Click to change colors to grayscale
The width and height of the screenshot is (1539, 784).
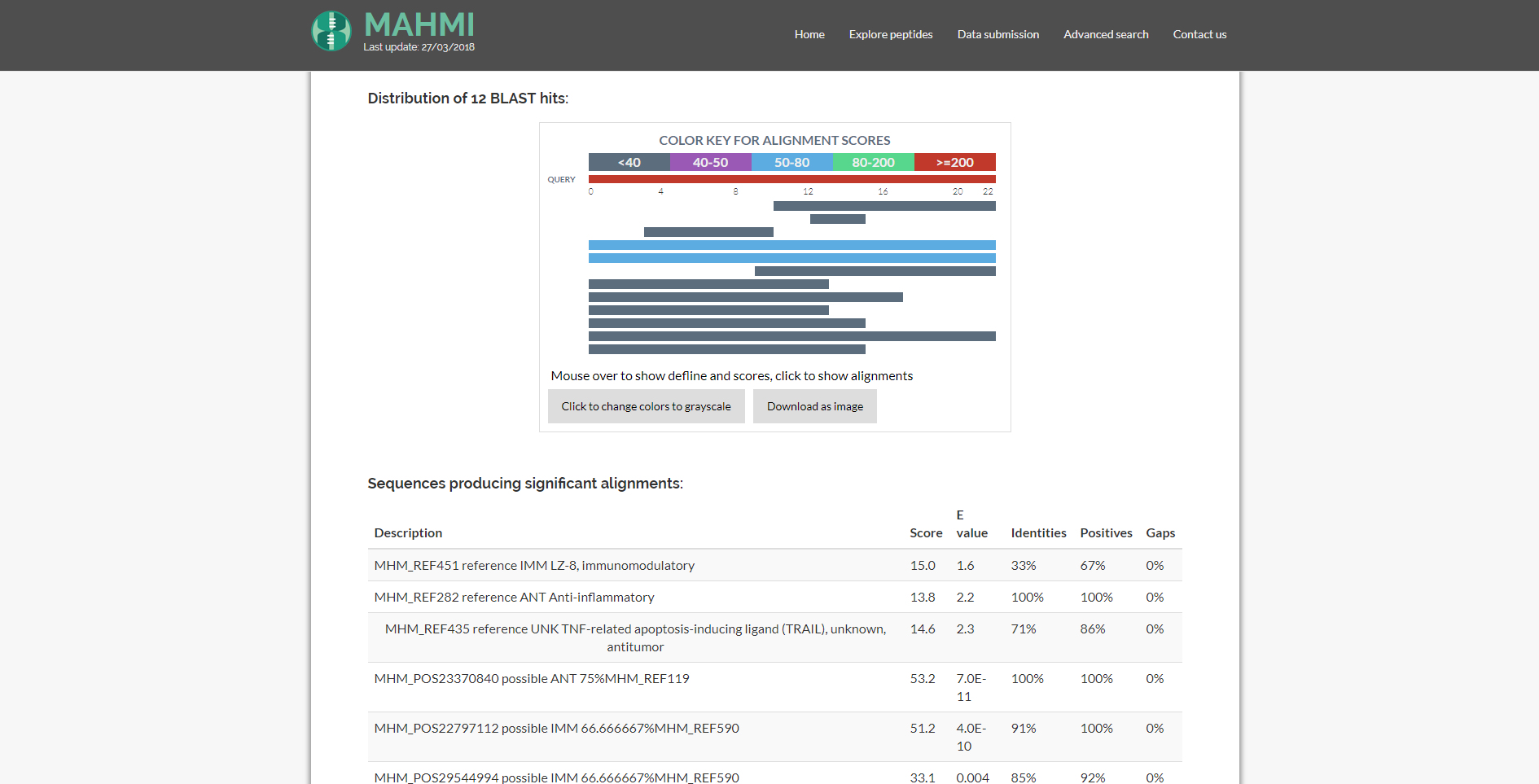click(646, 406)
